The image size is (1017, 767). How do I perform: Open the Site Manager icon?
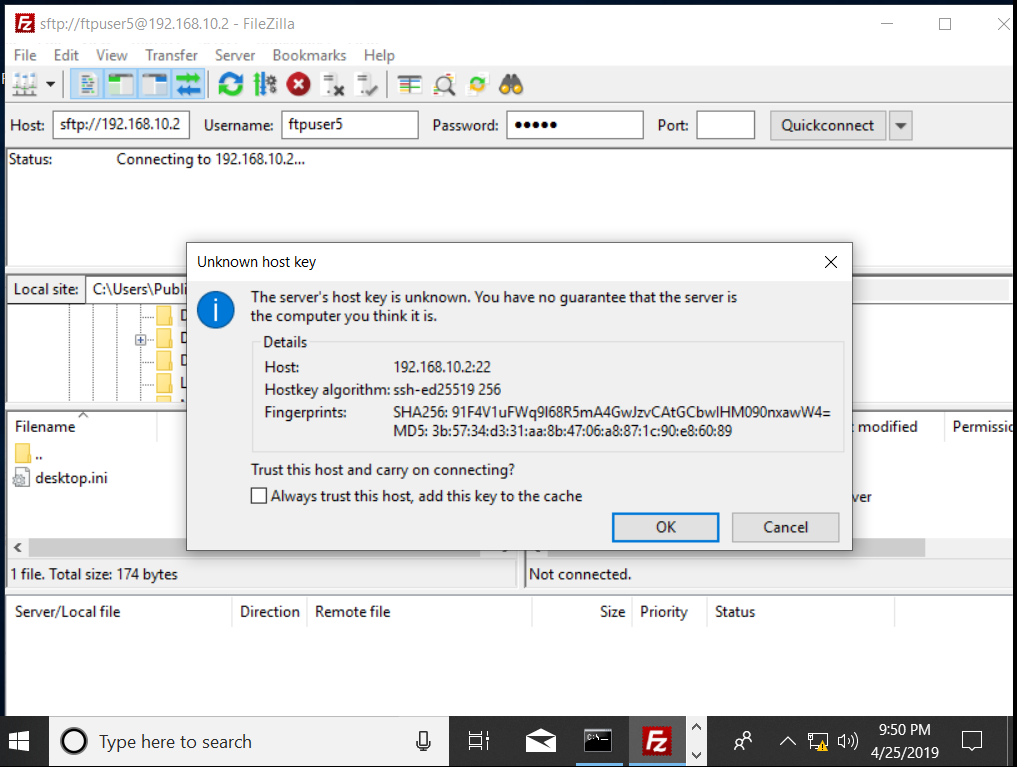click(x=25, y=84)
